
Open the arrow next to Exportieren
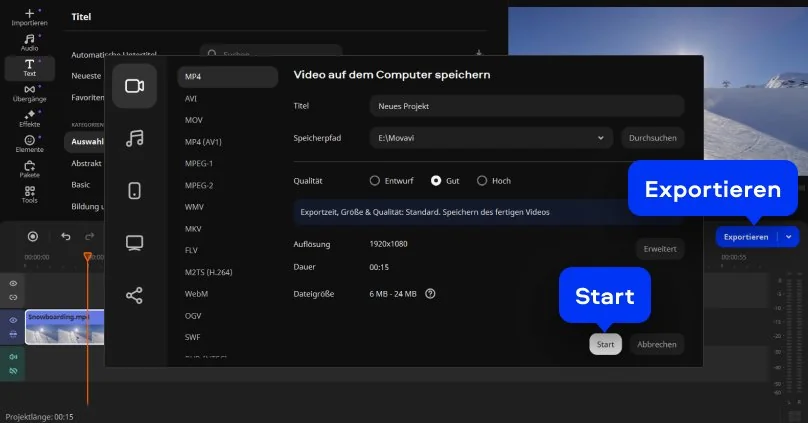(x=789, y=237)
